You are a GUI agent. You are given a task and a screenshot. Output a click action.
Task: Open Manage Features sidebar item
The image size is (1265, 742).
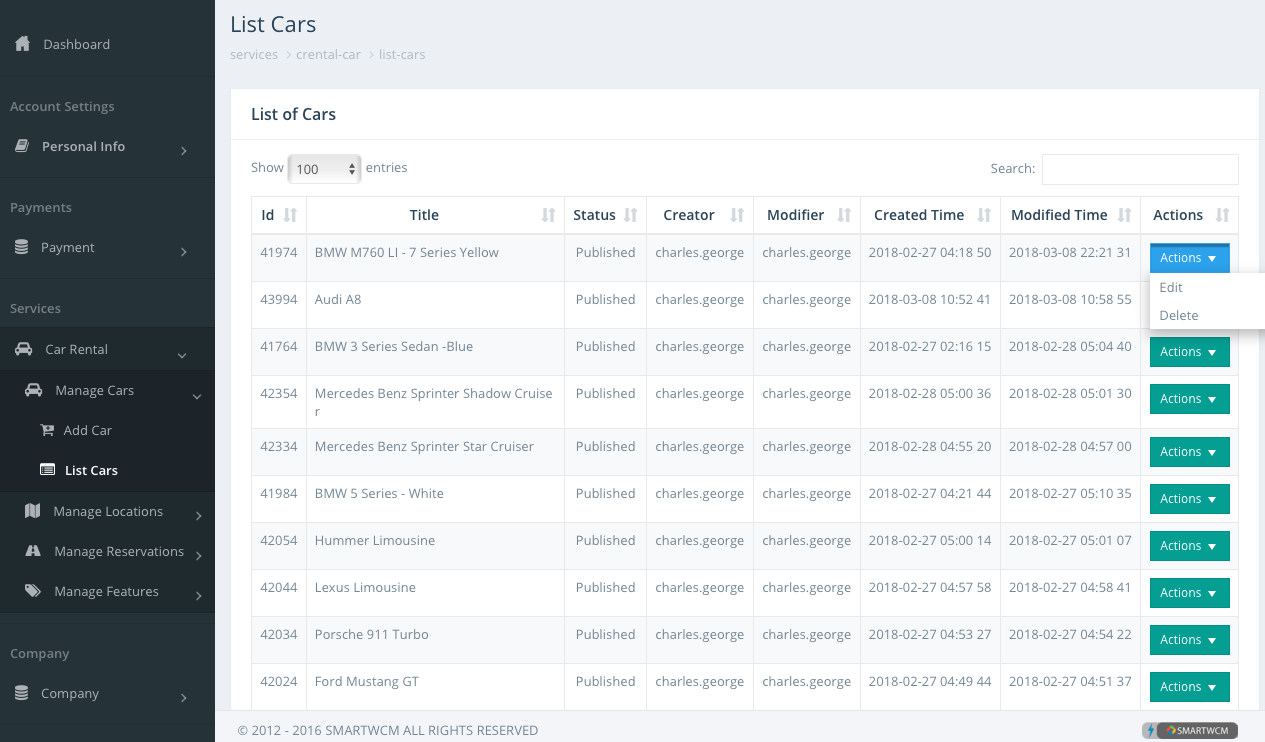[x=107, y=591]
